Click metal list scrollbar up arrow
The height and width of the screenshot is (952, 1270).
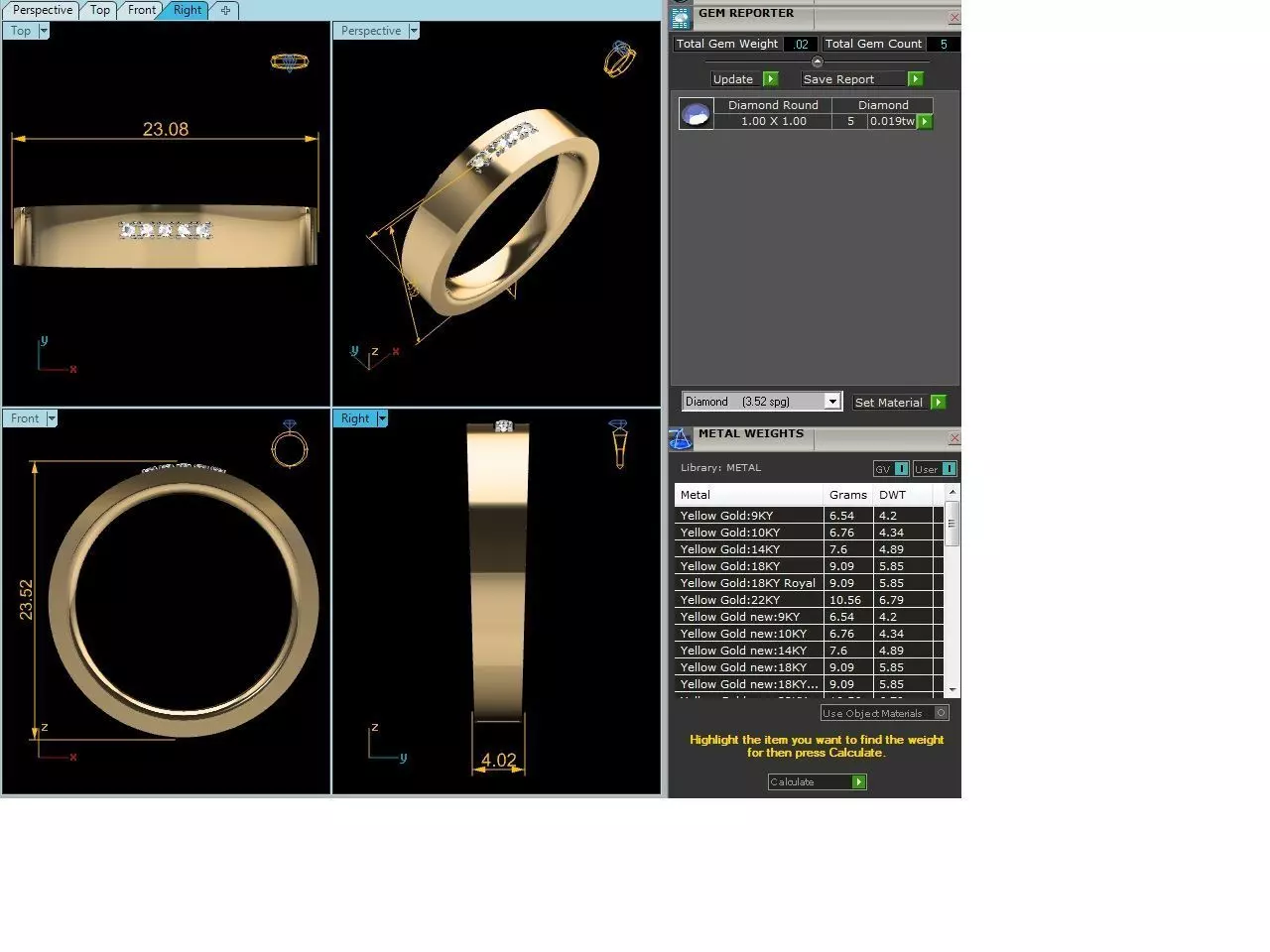[x=952, y=492]
